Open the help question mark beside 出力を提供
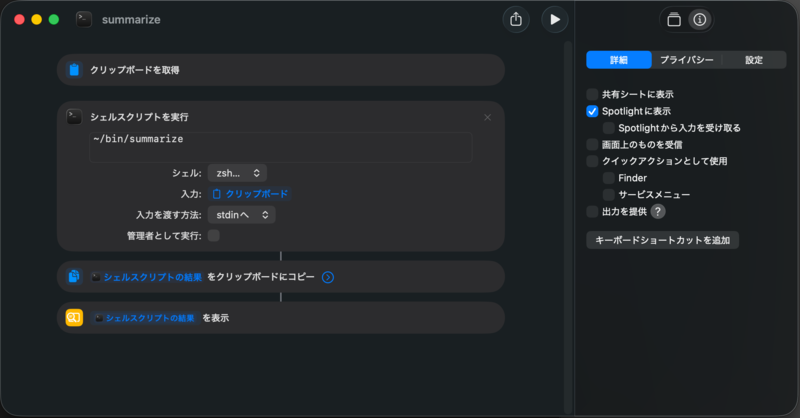 point(658,211)
